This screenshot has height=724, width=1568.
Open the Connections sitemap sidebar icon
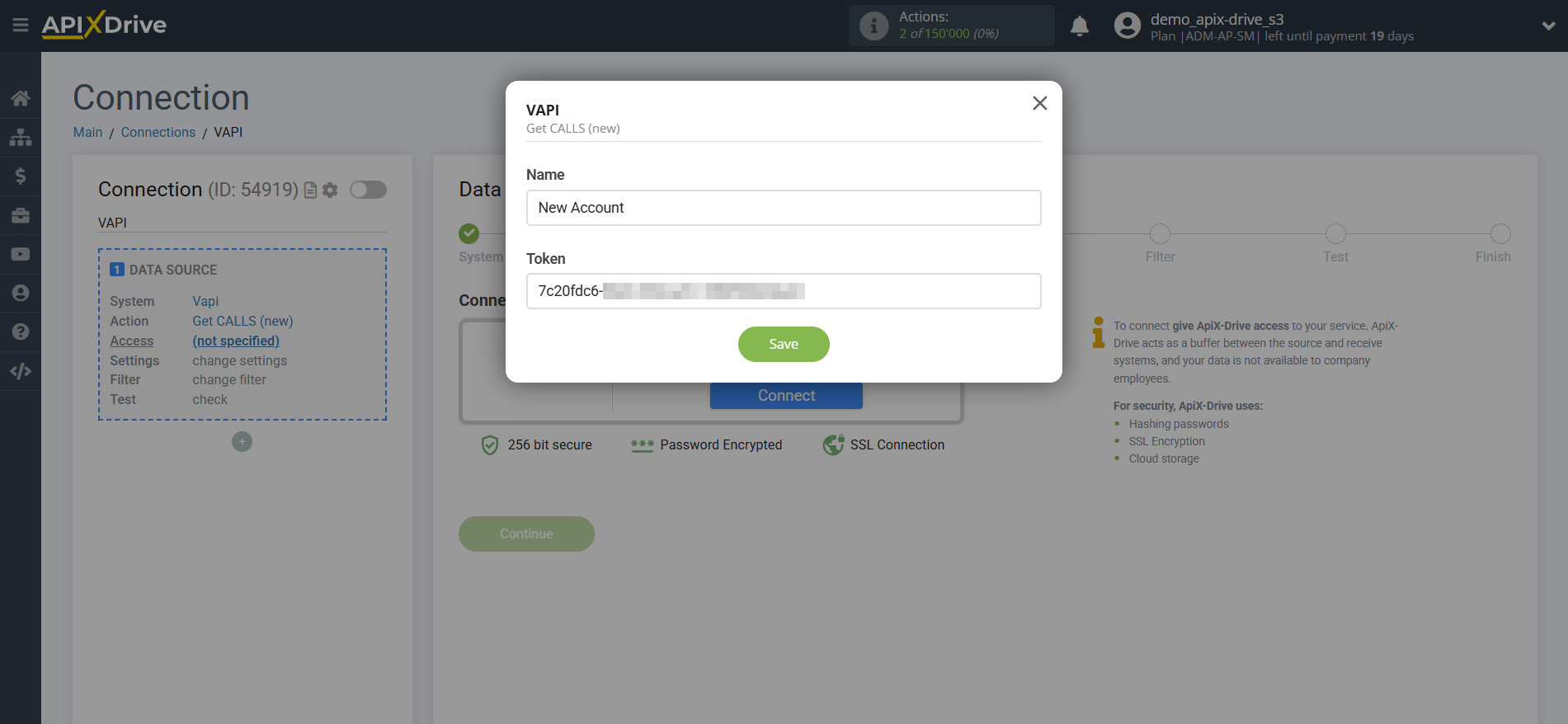(21, 137)
